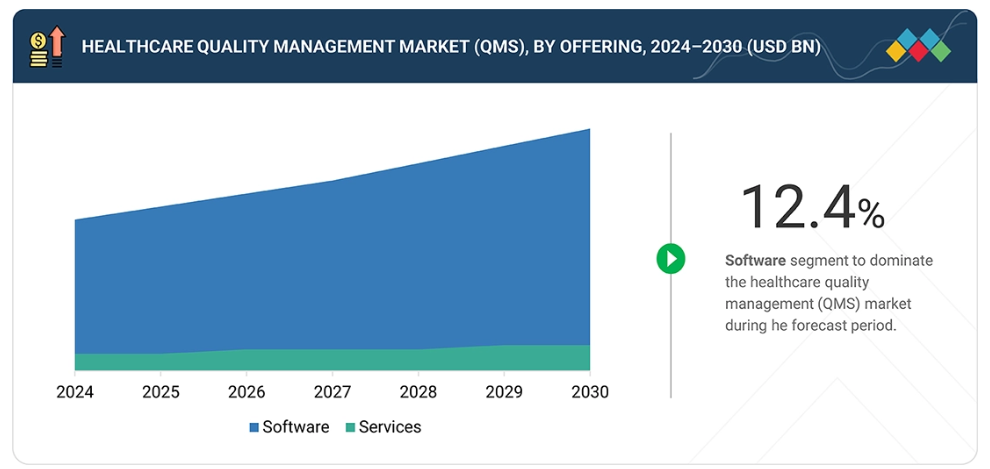Click the colorful diamond logo in header
Image resolution: width=990 pixels, height=469 pixels.
click(919, 46)
